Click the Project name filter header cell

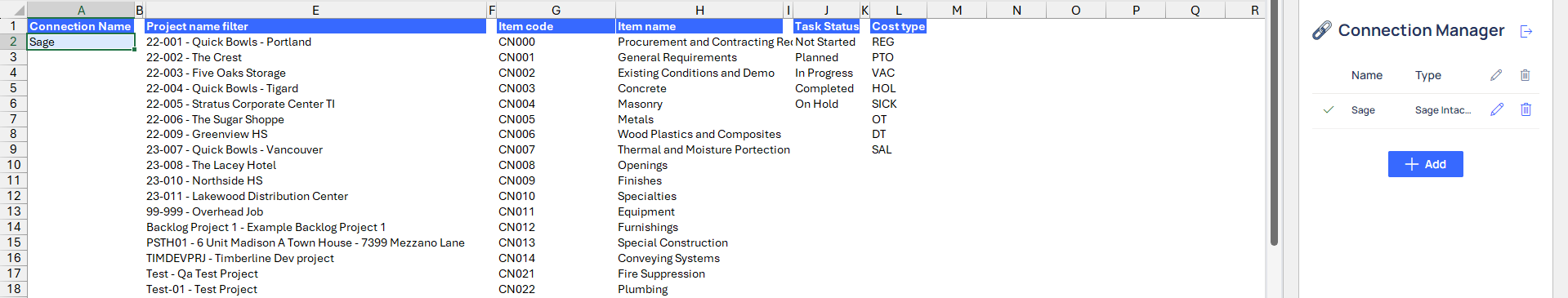(315, 26)
